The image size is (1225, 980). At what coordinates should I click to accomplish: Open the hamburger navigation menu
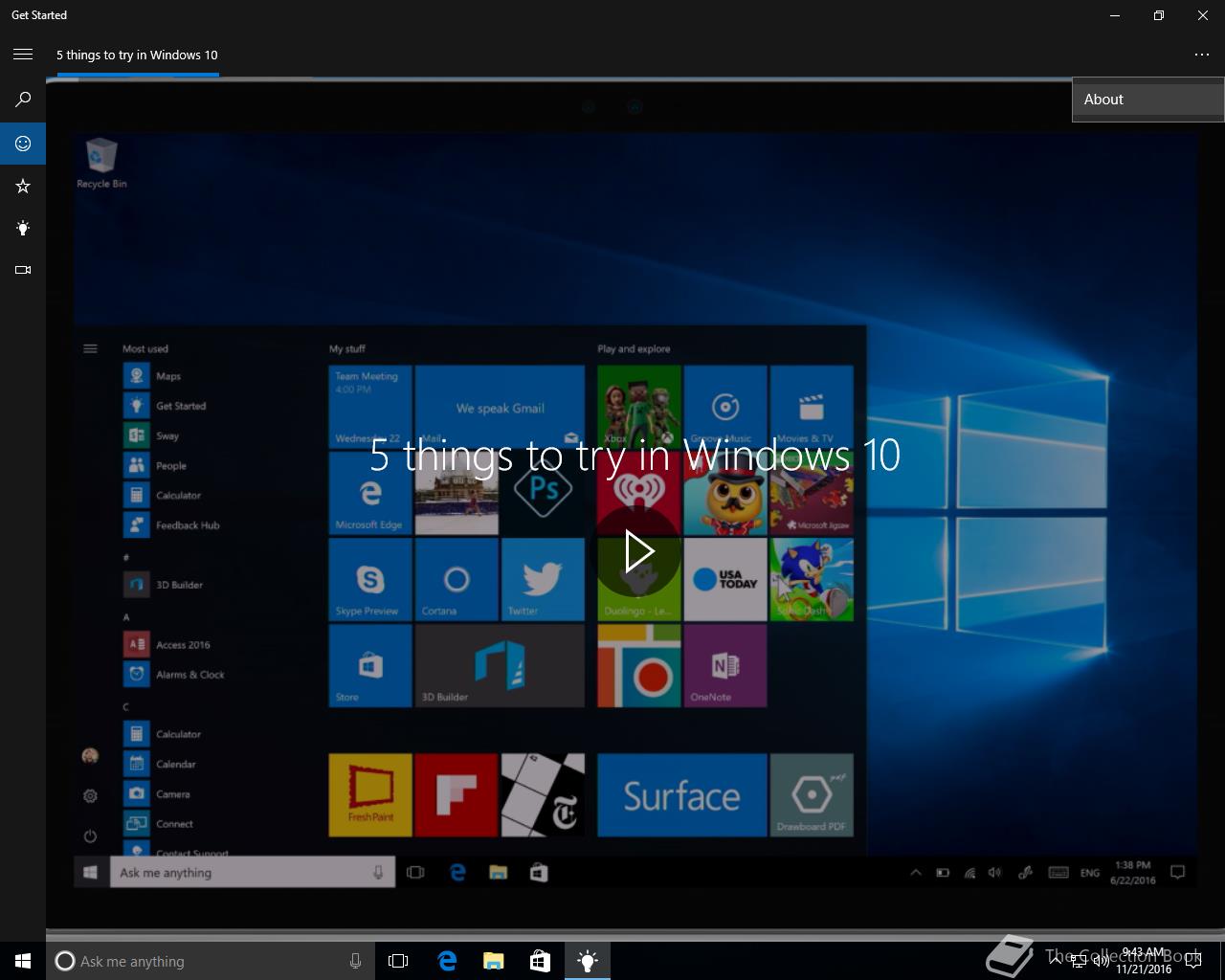[23, 55]
